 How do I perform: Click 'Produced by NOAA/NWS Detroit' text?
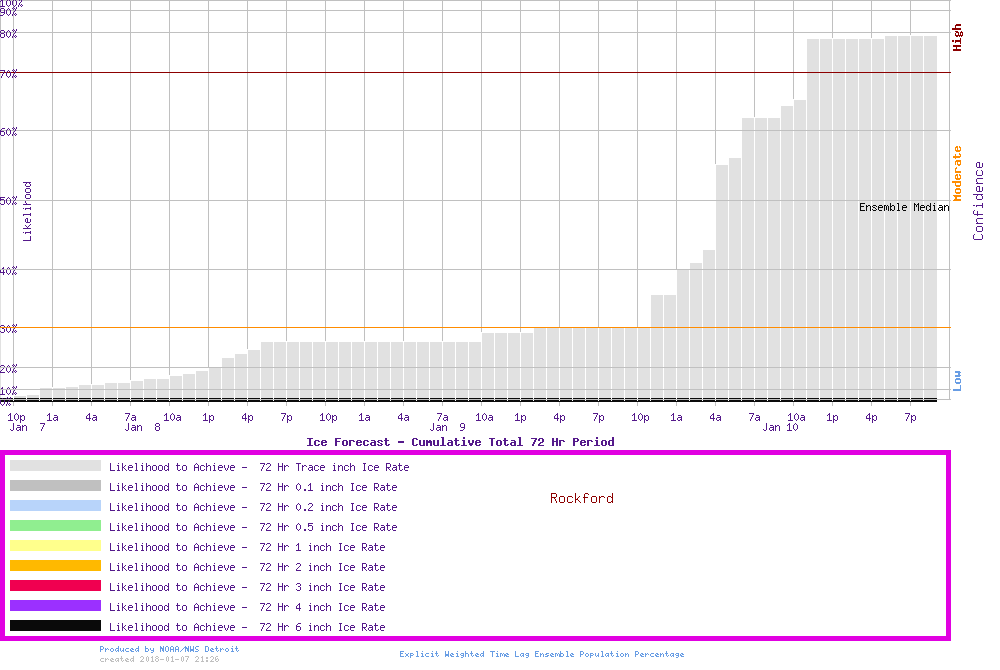tap(169, 649)
